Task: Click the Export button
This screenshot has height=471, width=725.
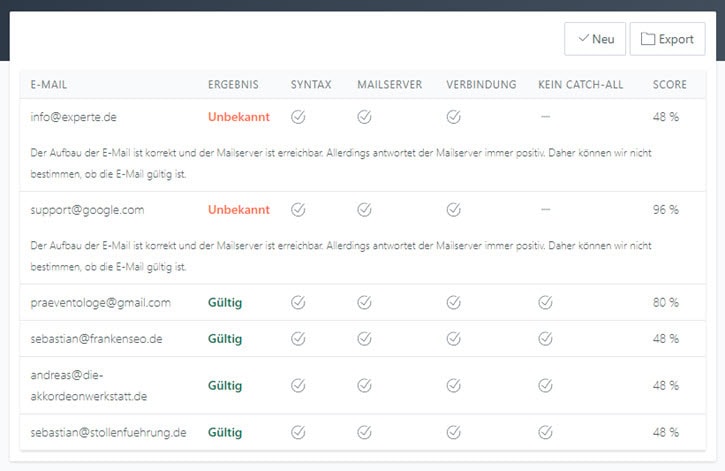Action: pyautogui.click(x=667, y=39)
